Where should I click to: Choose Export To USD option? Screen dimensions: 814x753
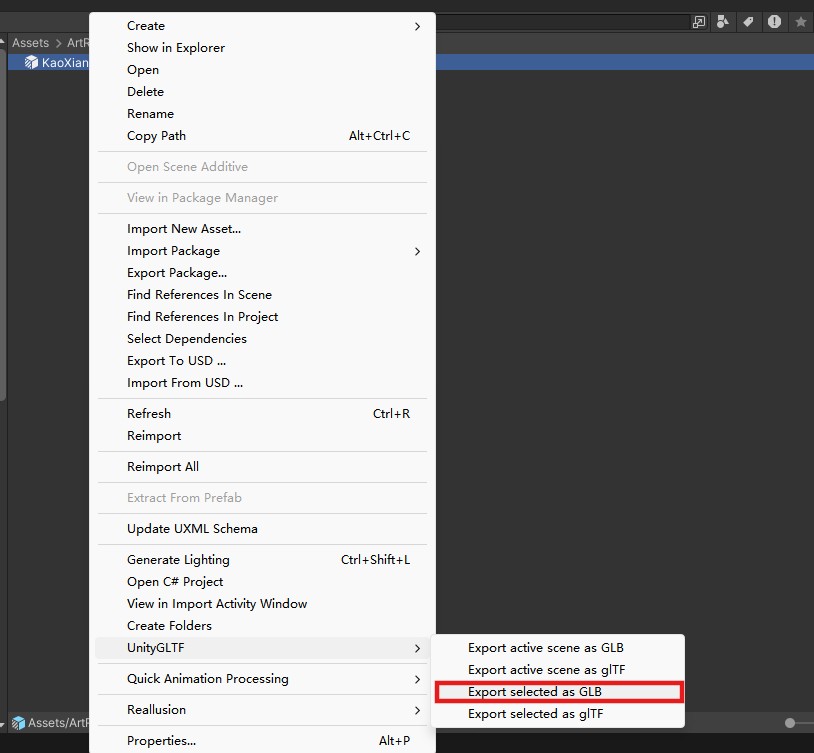tap(176, 361)
